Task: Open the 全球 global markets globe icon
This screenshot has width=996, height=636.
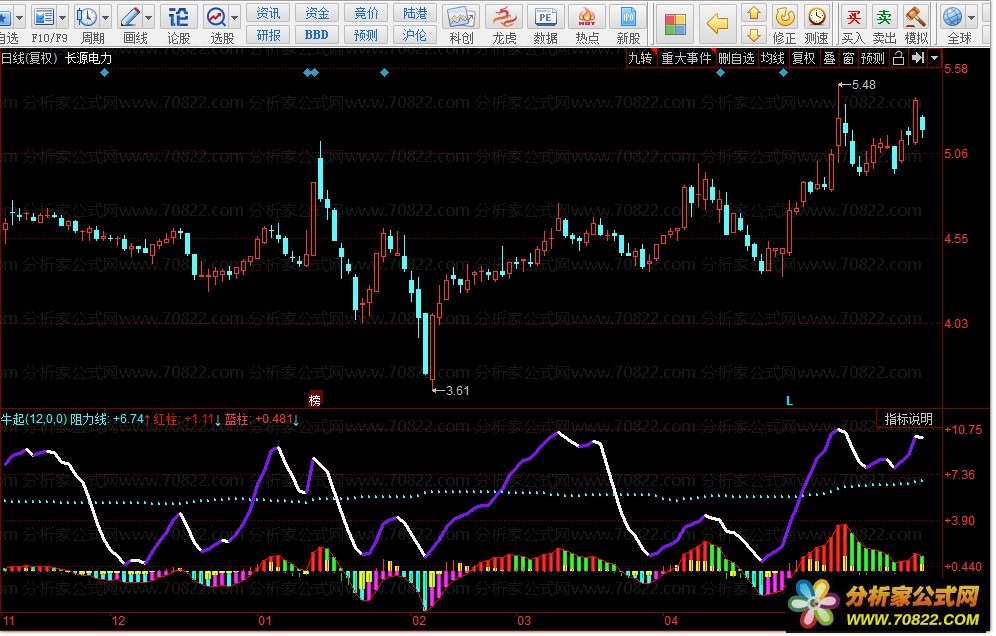Action: pos(952,17)
